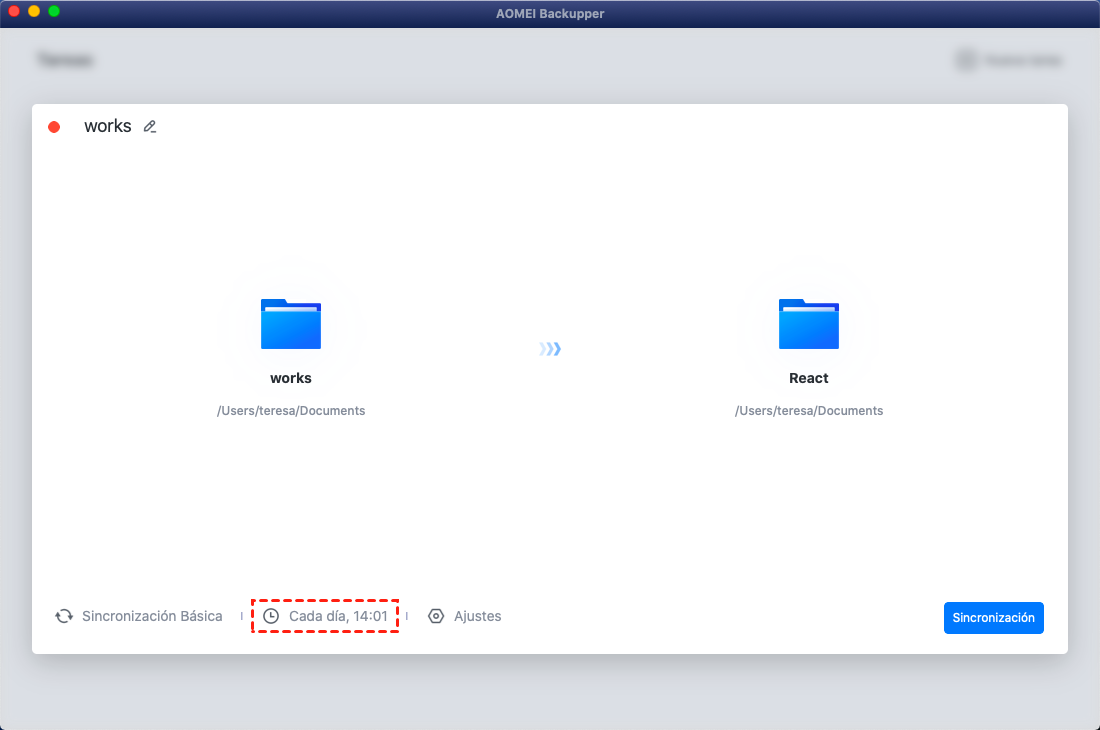
Task: Edit the task name using the pencil icon
Action: [150, 126]
